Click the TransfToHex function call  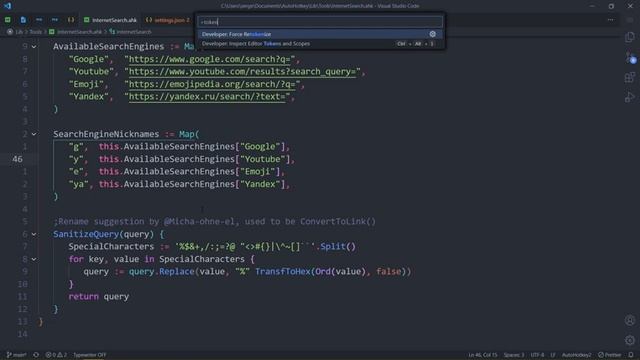[x=282, y=272]
